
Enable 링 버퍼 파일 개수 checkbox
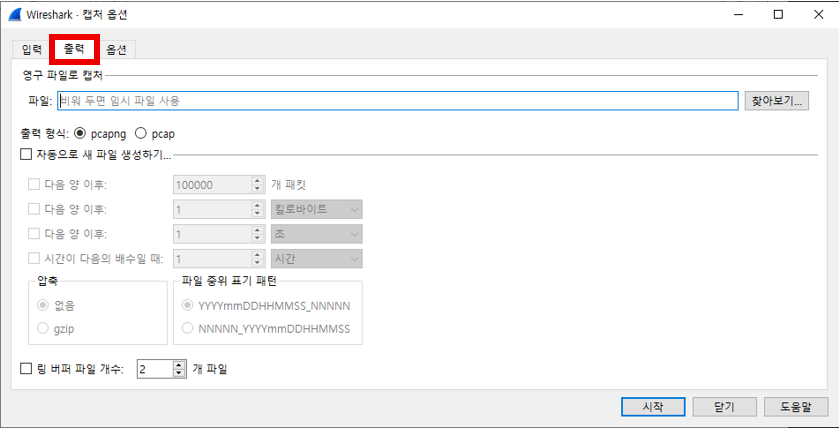coord(26,369)
